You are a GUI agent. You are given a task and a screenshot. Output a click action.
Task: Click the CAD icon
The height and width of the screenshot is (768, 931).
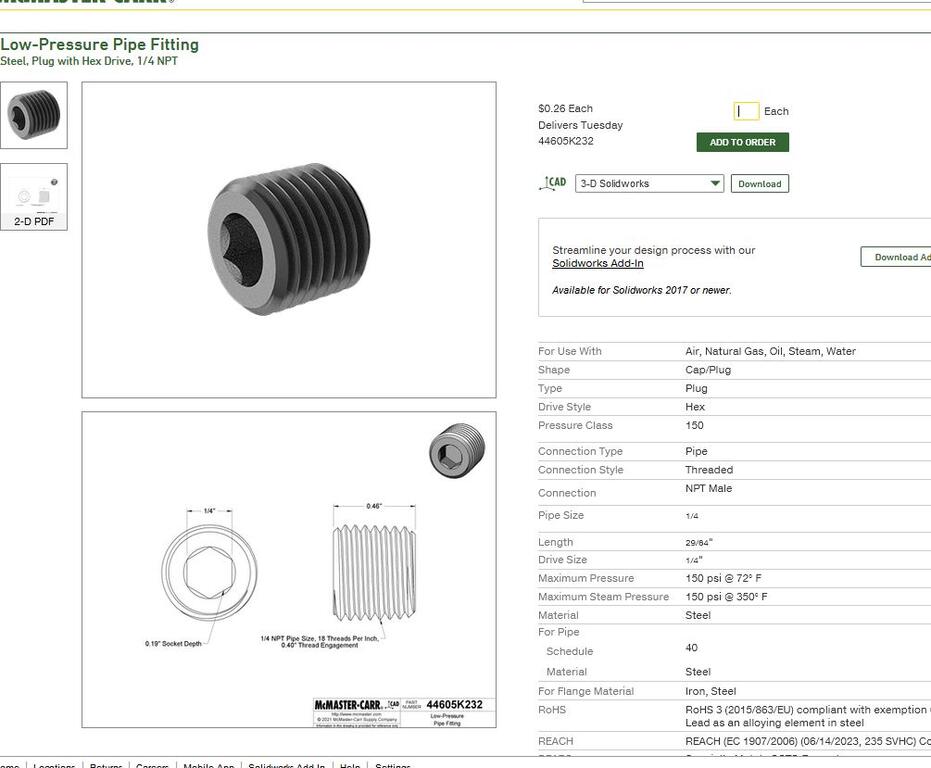553,183
